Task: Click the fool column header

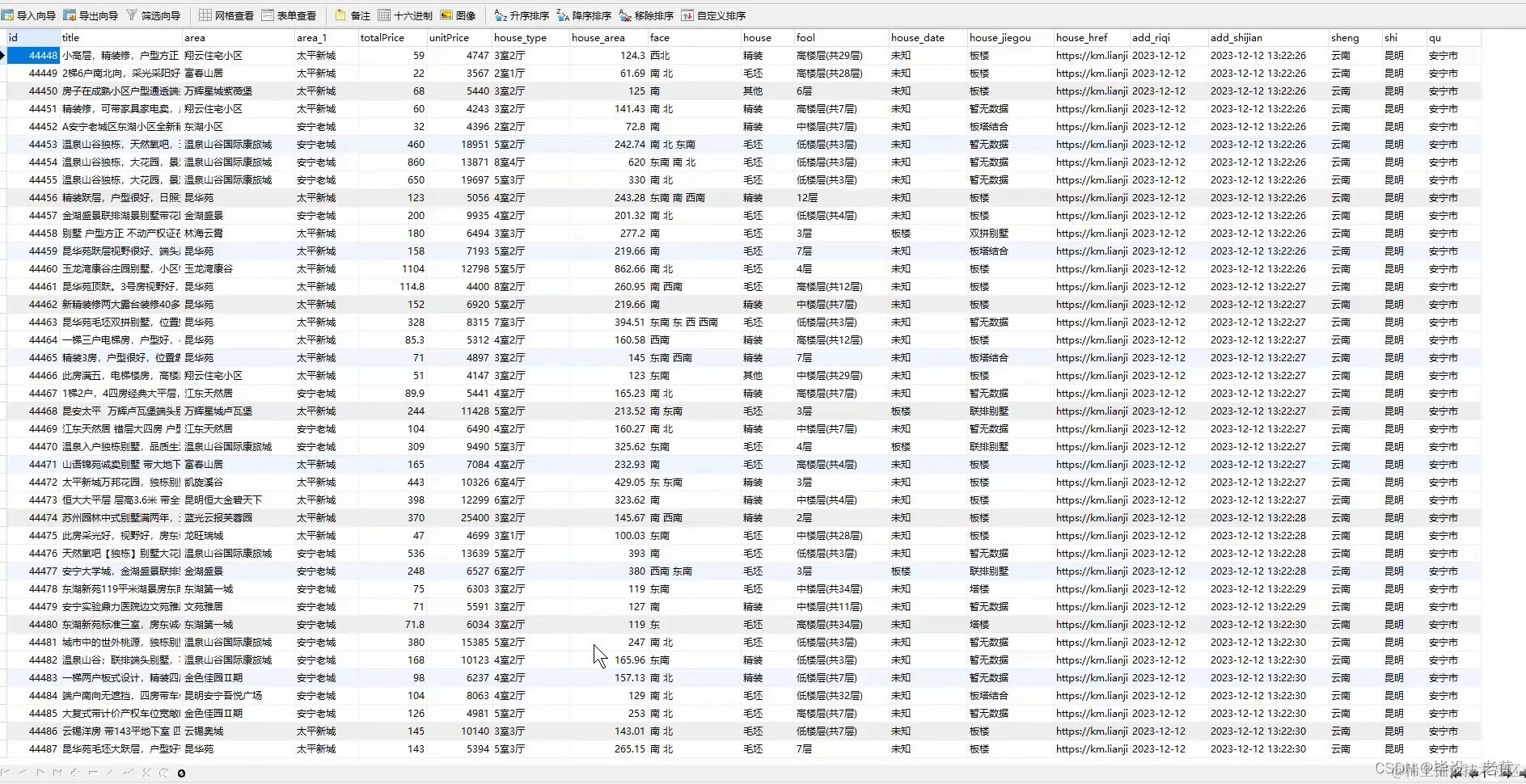Action: [x=842, y=37]
